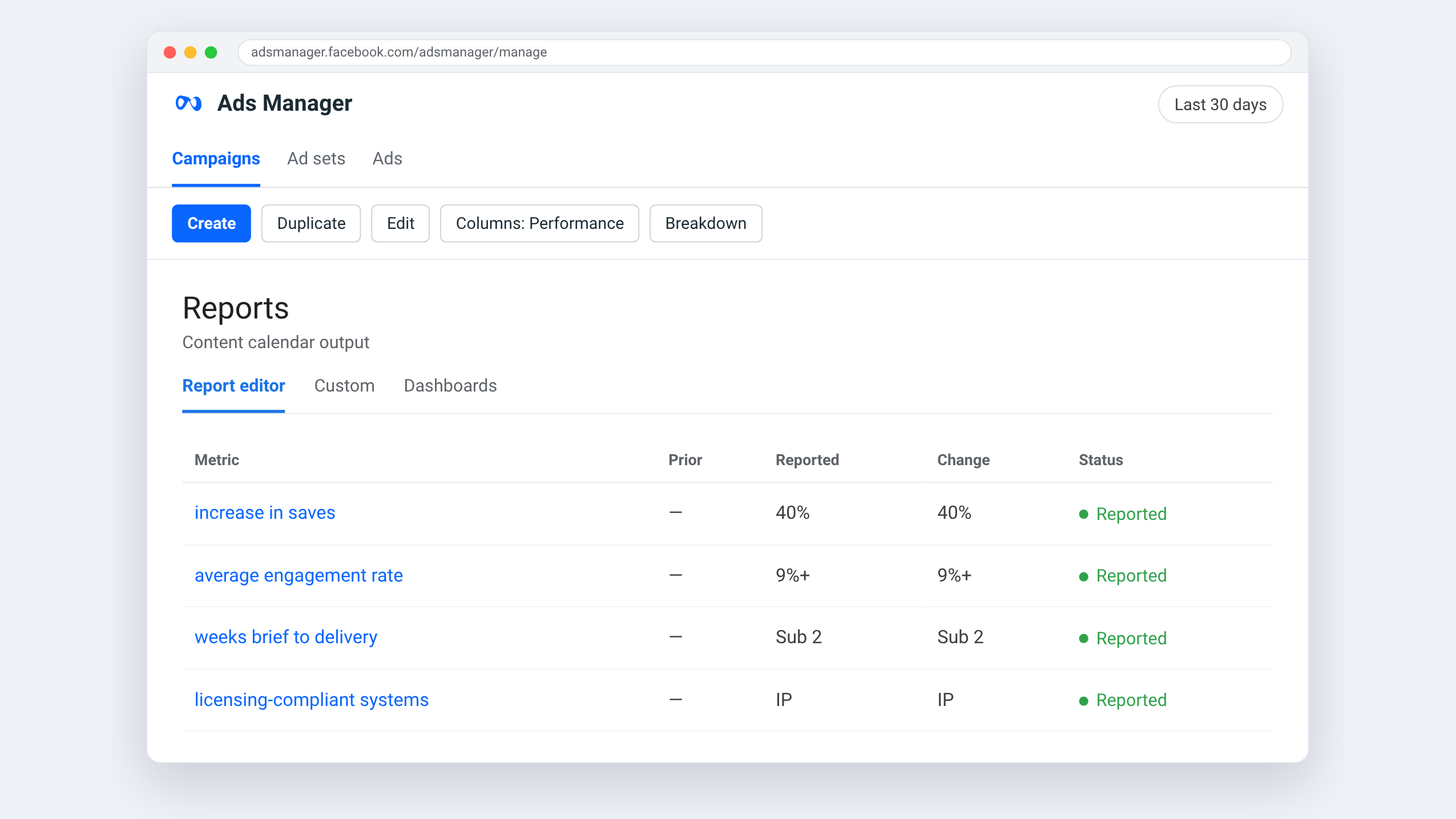Click IP in the Change column
Viewport: 1456px width, 819px height.
tap(945, 700)
